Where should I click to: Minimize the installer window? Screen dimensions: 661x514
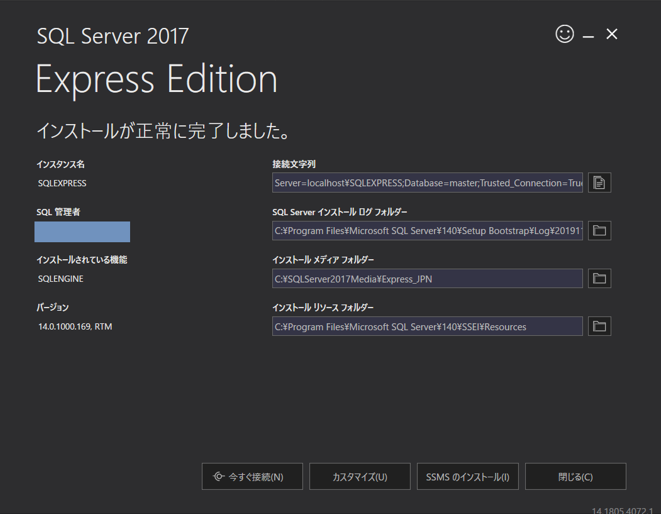coord(588,37)
